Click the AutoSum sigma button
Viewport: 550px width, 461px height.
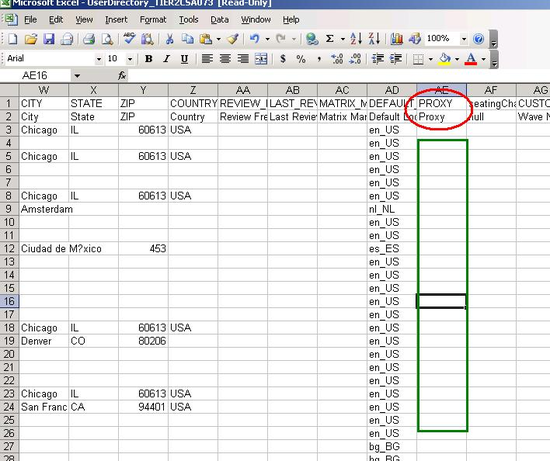(330, 39)
